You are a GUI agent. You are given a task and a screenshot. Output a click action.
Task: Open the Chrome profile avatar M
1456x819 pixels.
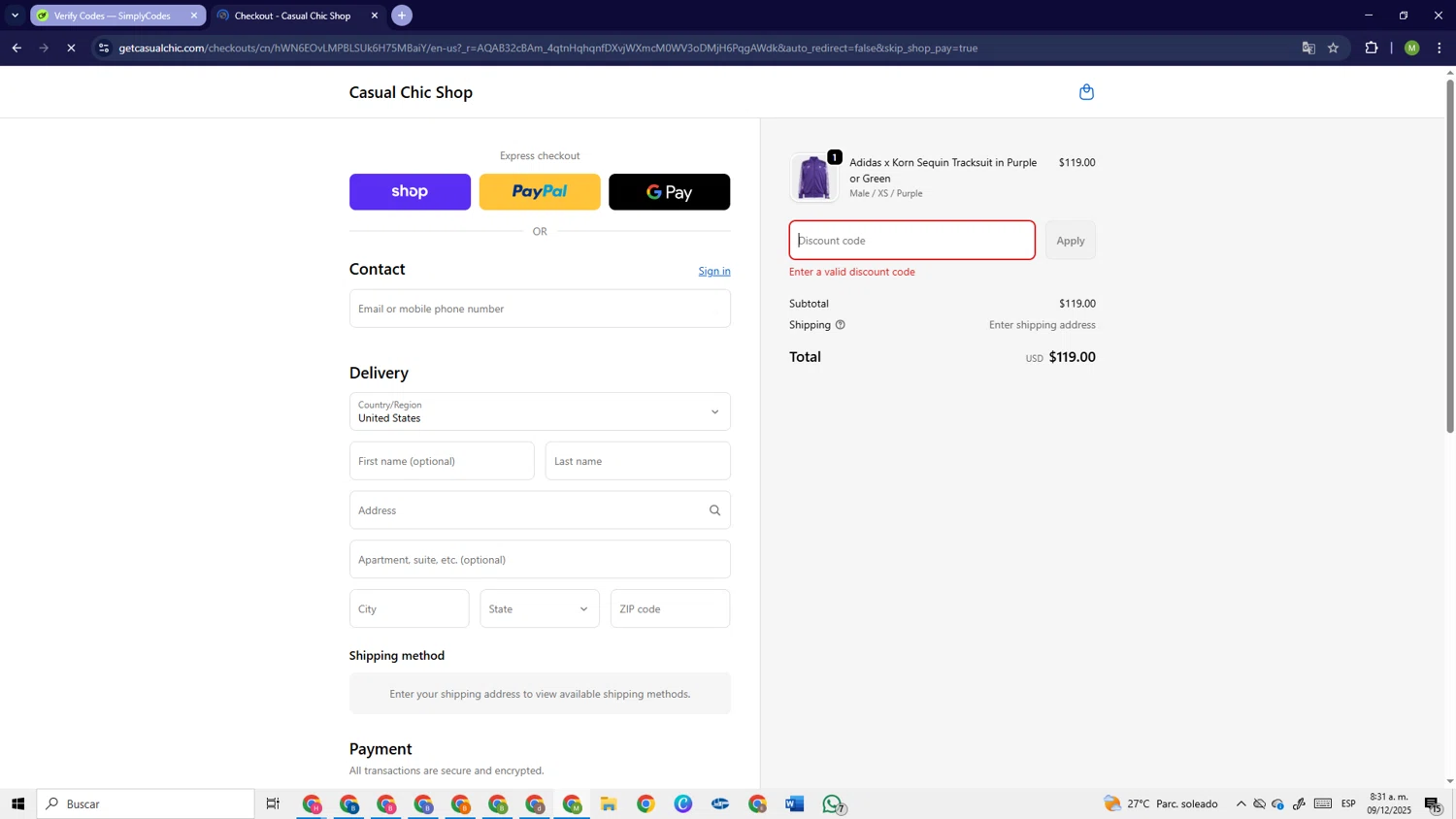1411,48
